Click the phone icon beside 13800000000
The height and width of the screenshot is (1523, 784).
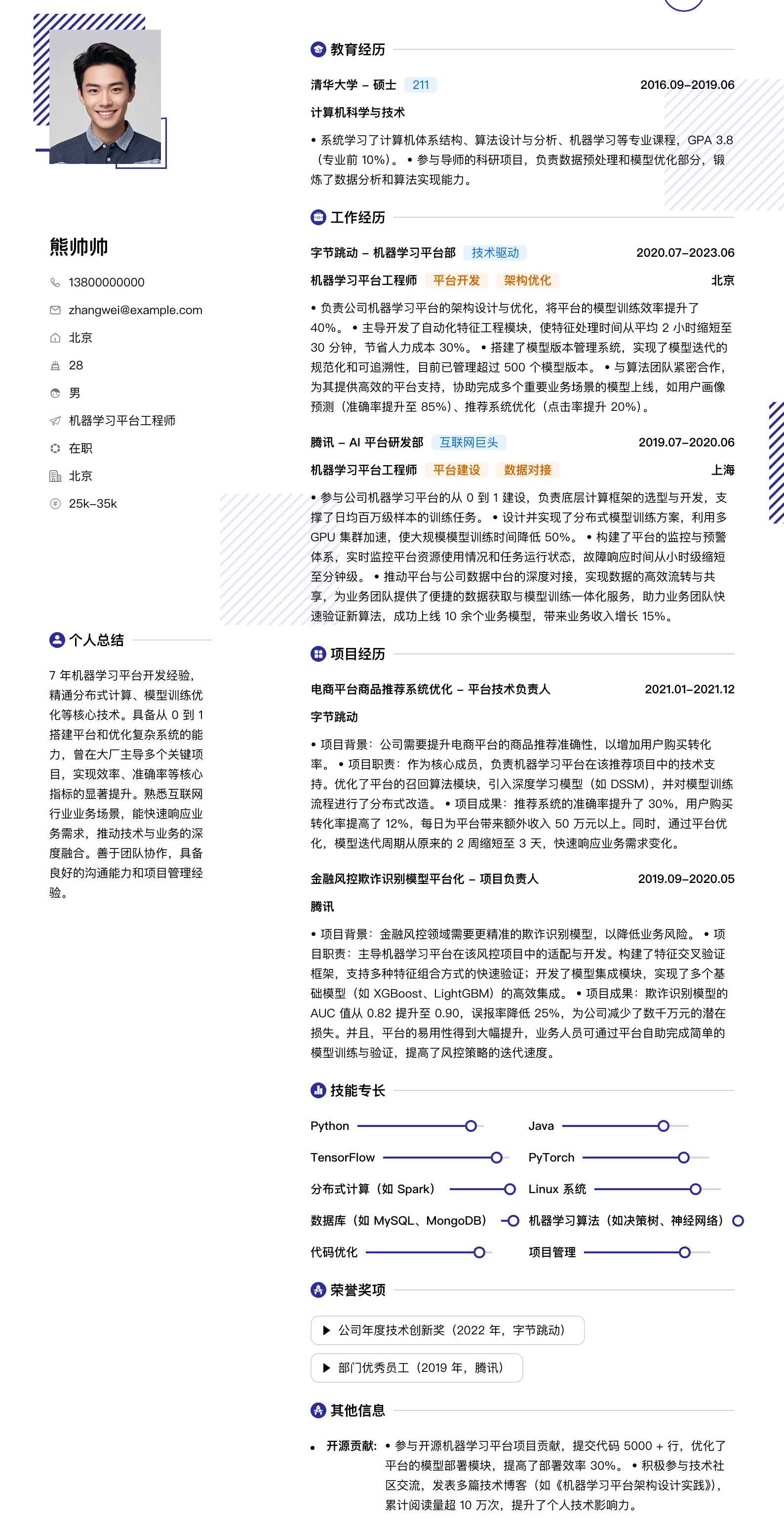[55, 282]
